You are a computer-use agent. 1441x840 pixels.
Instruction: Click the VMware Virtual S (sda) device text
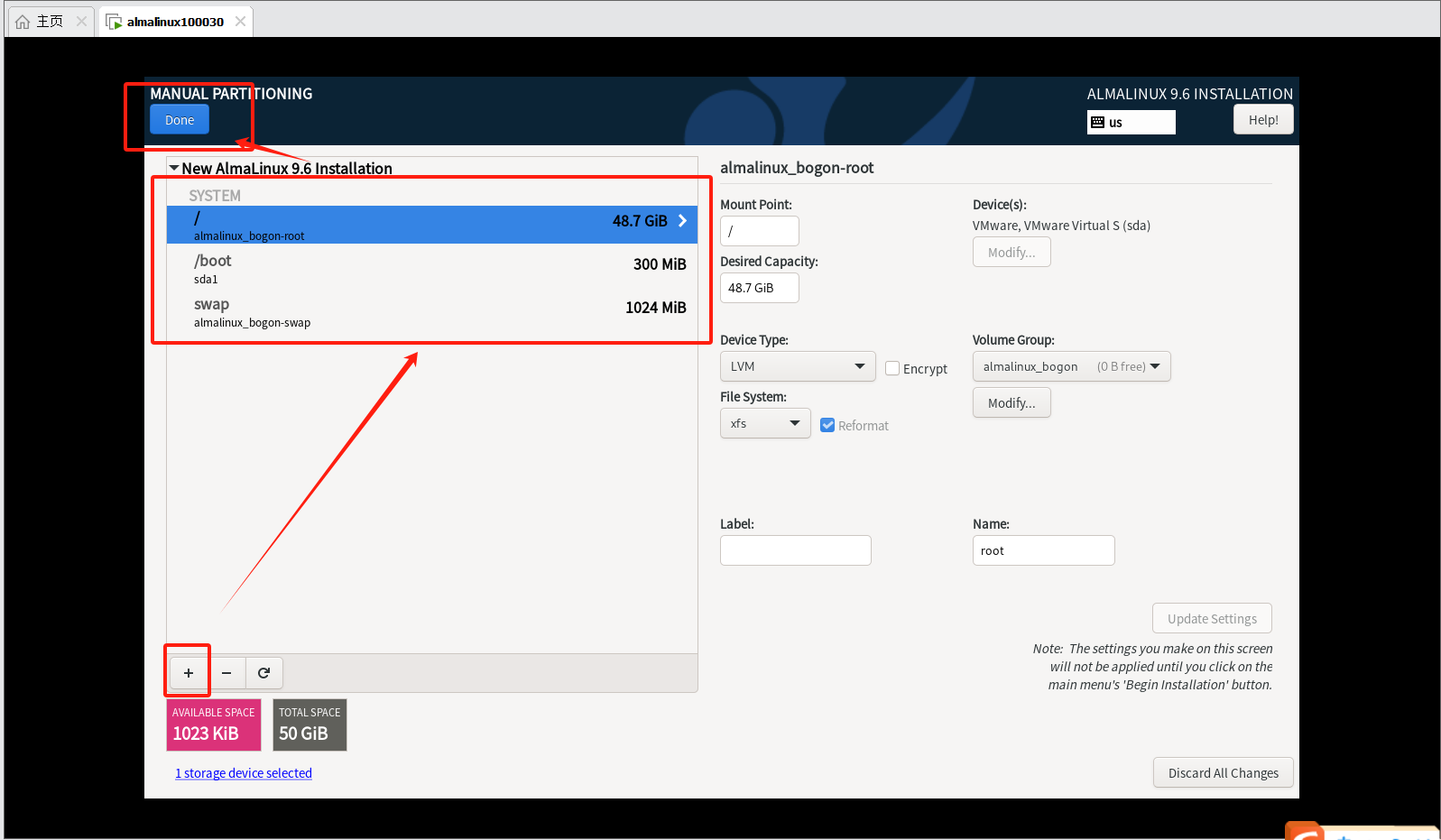[1061, 226]
